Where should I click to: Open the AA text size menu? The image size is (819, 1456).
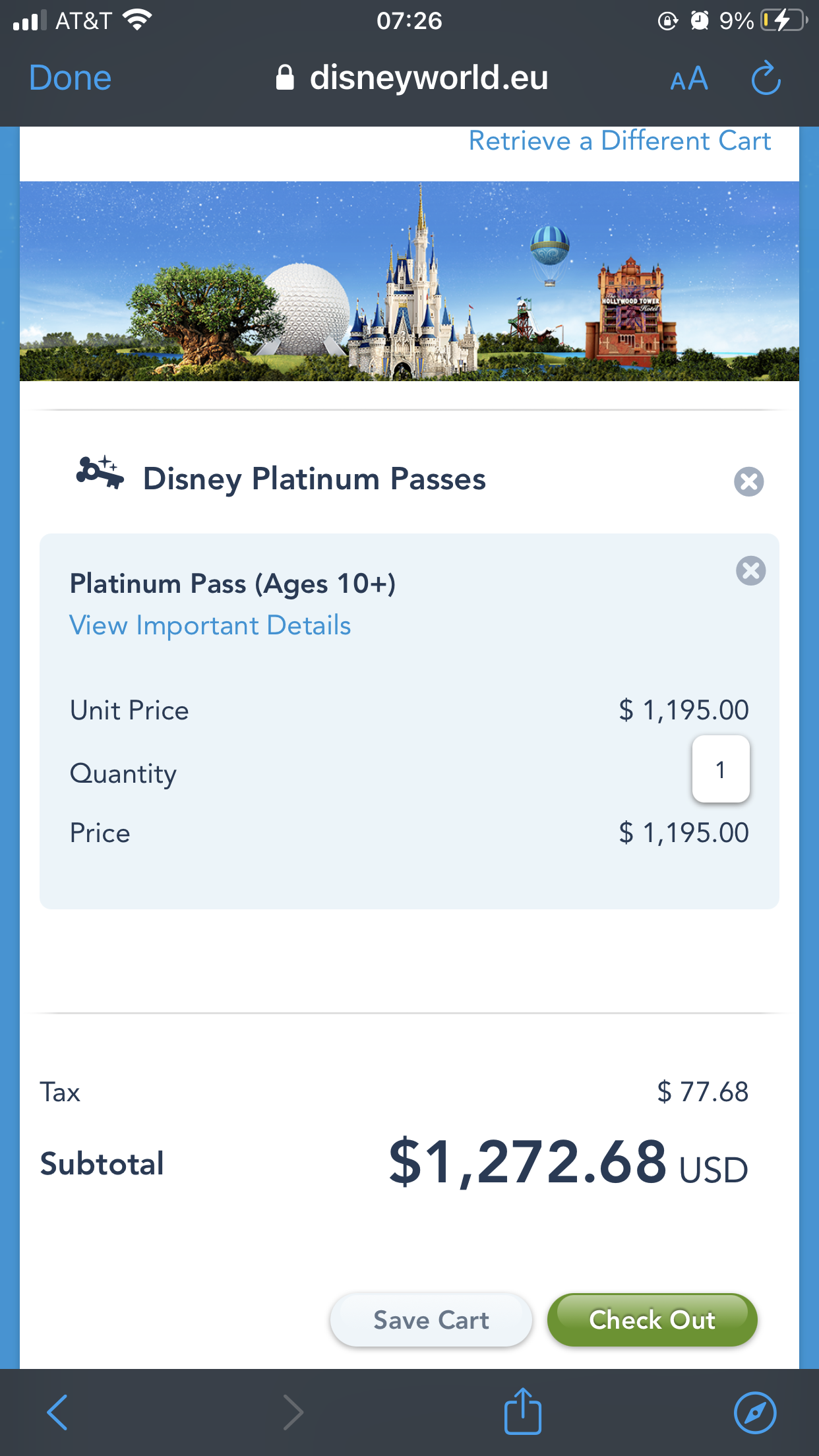pos(688,80)
